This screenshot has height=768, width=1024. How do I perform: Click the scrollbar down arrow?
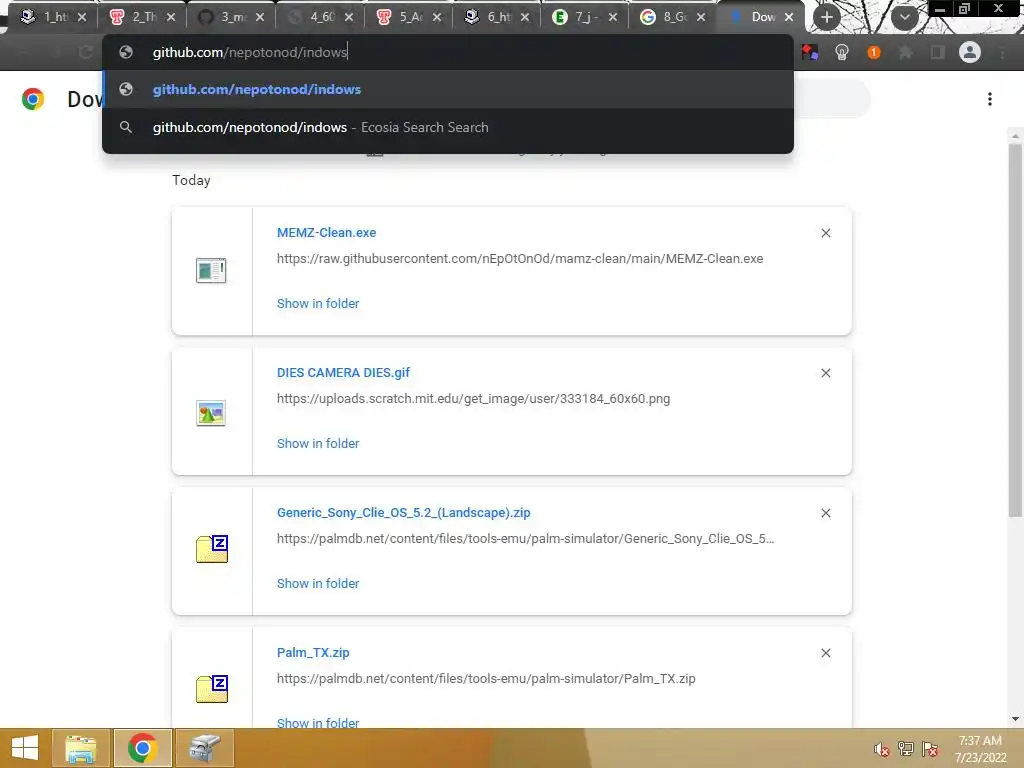1015,719
